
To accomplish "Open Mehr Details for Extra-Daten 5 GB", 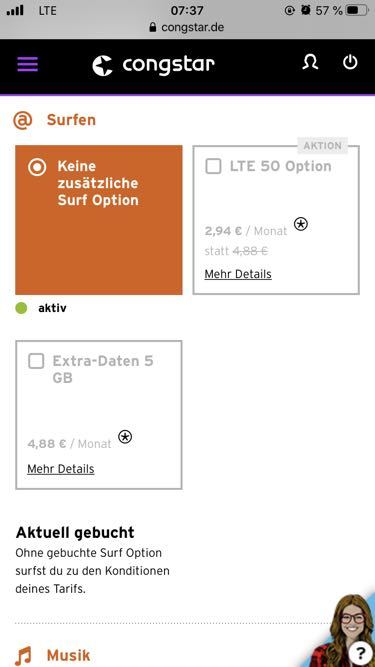I will coord(61,469).
